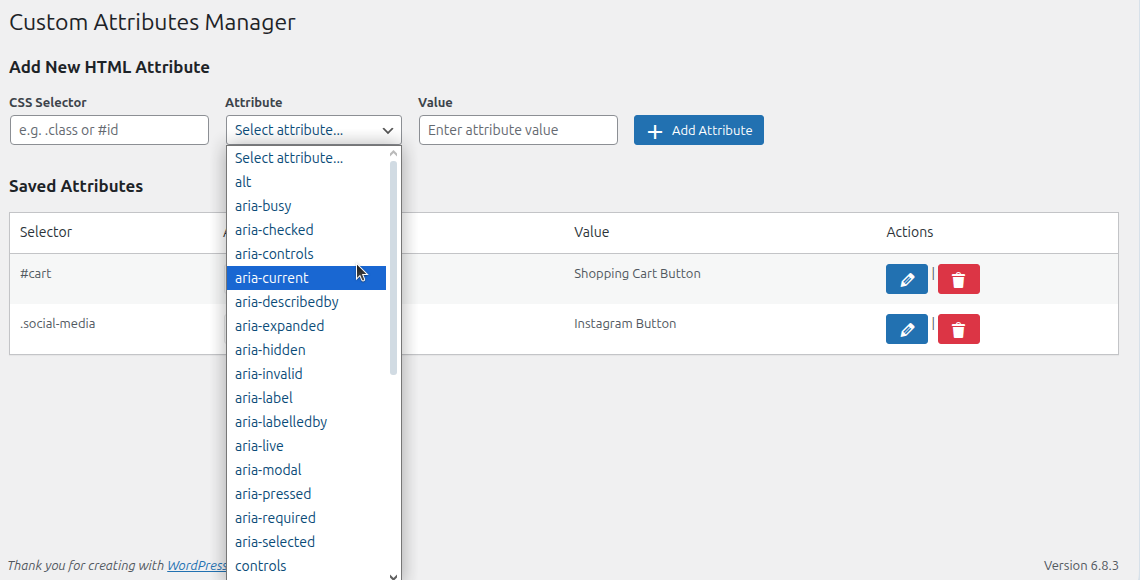Edit the #cart attribute with pencil icon

tap(906, 278)
